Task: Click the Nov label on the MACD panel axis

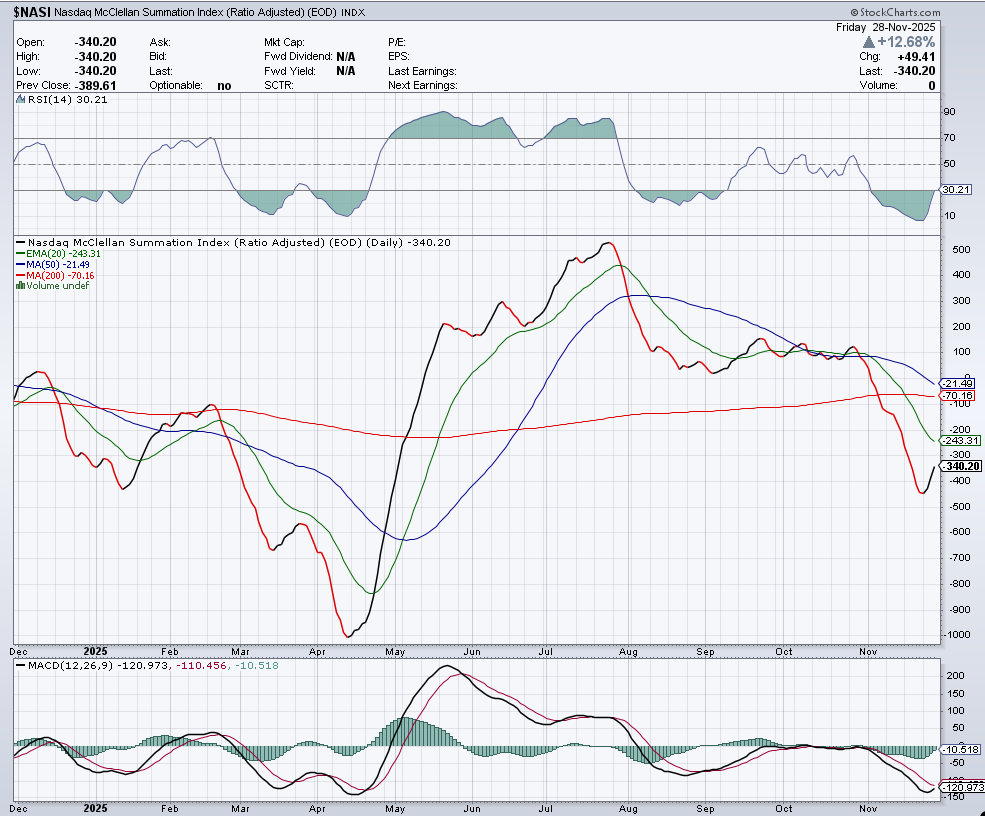Action: point(868,808)
